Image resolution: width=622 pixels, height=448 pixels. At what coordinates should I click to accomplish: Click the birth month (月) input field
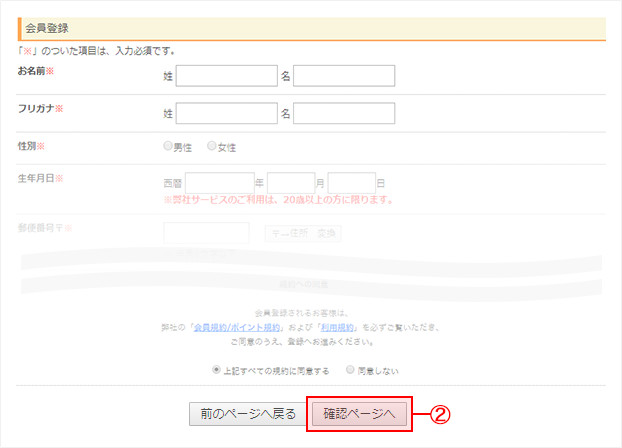tap(291, 183)
